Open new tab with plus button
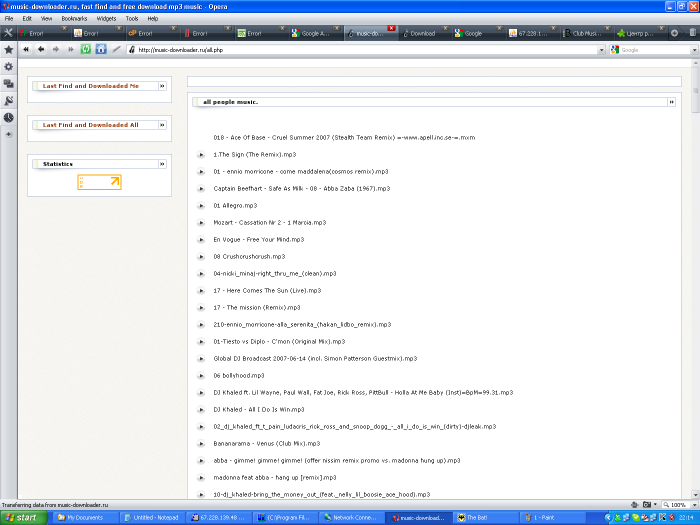 674,33
